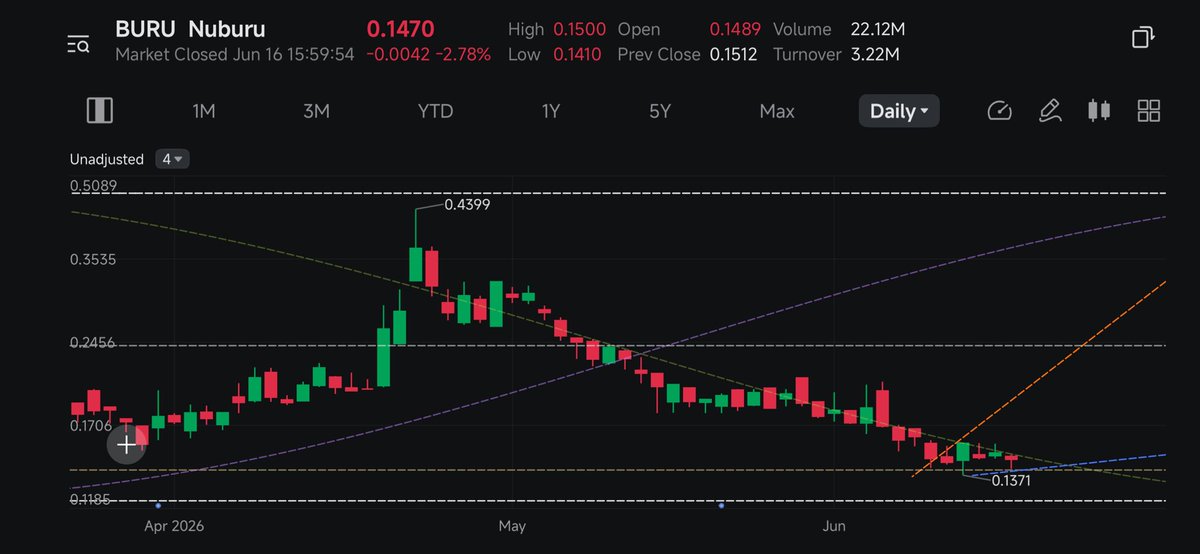This screenshot has height=554, width=1200.
Task: Open the Daily interval dropdown
Action: pos(899,111)
